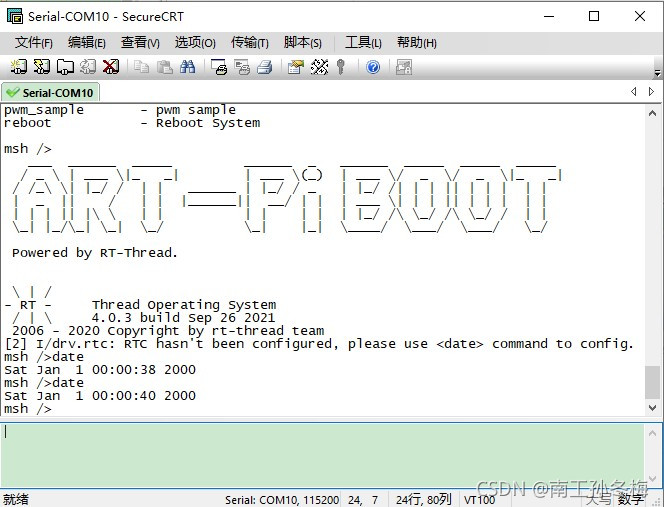Click the Connect in Tab icon
The image size is (664, 507).
click(65, 67)
